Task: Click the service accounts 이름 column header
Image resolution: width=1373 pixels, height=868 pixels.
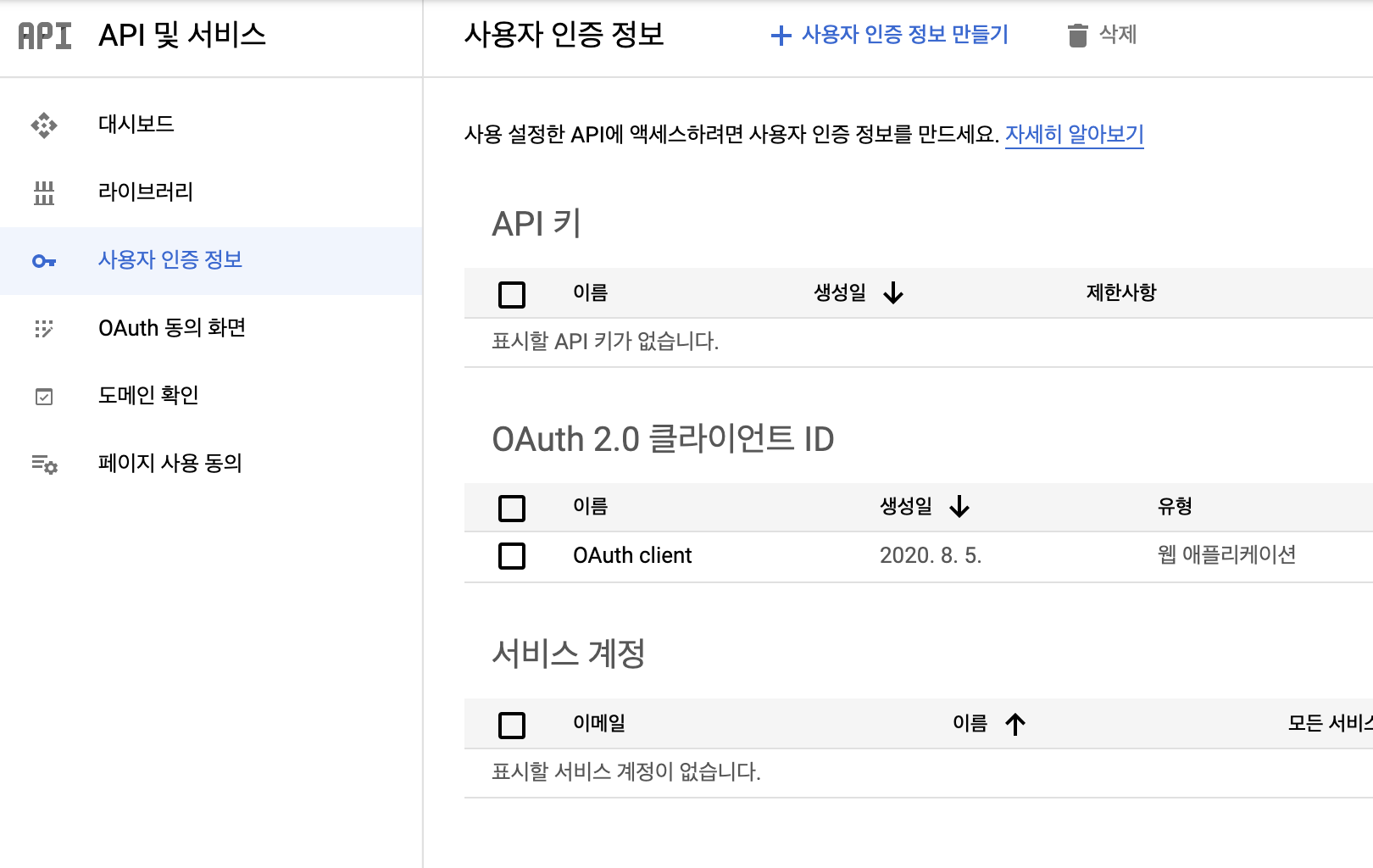Action: click(970, 724)
